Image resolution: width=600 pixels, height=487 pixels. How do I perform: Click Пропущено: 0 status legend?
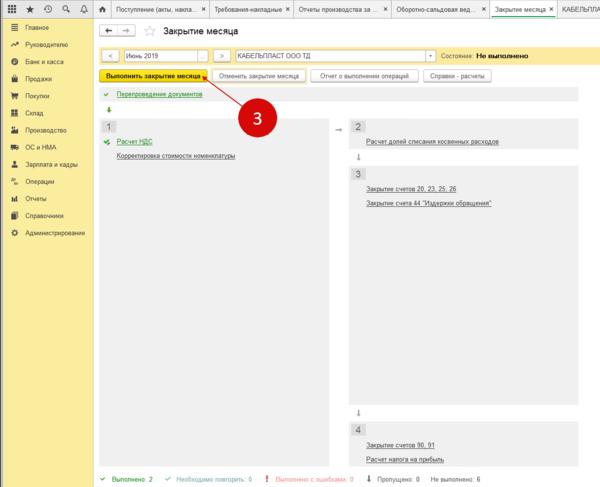(393, 479)
